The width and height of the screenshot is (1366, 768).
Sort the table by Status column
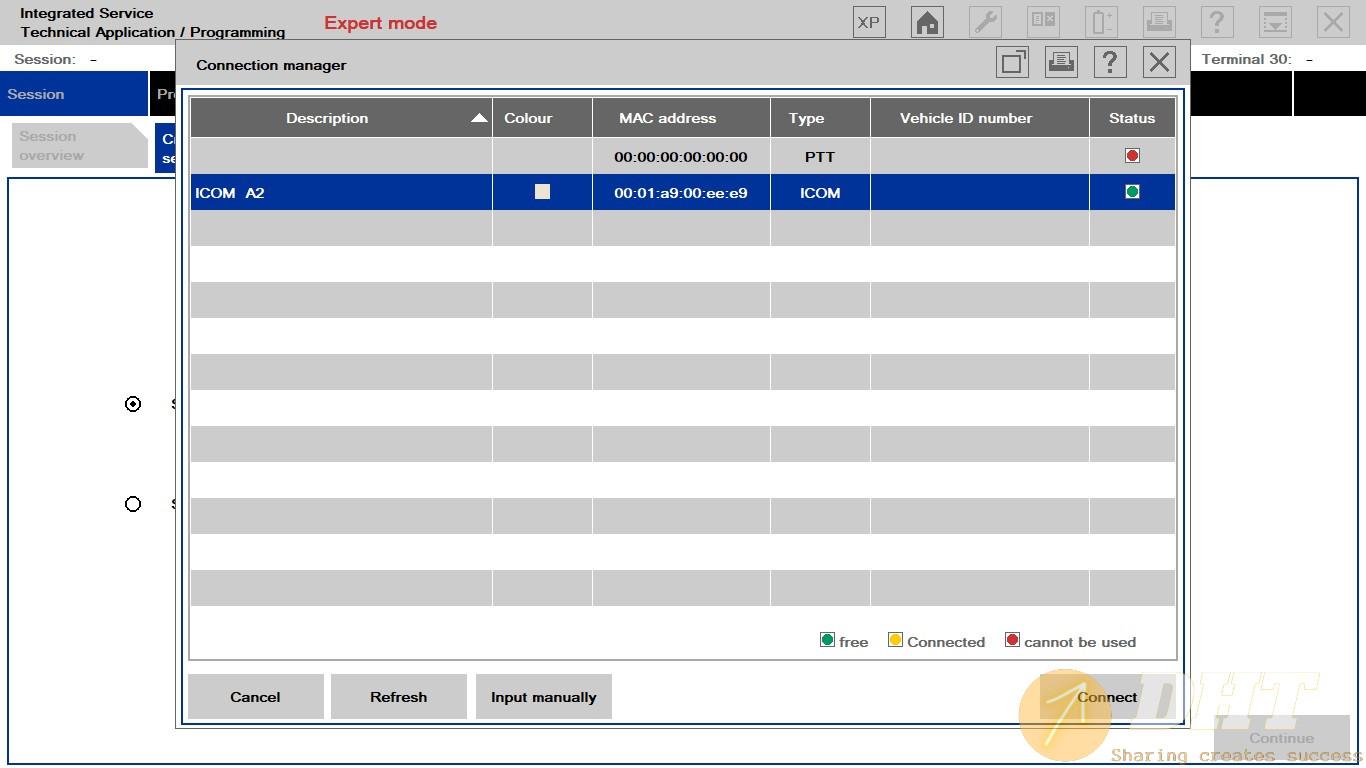(1131, 118)
